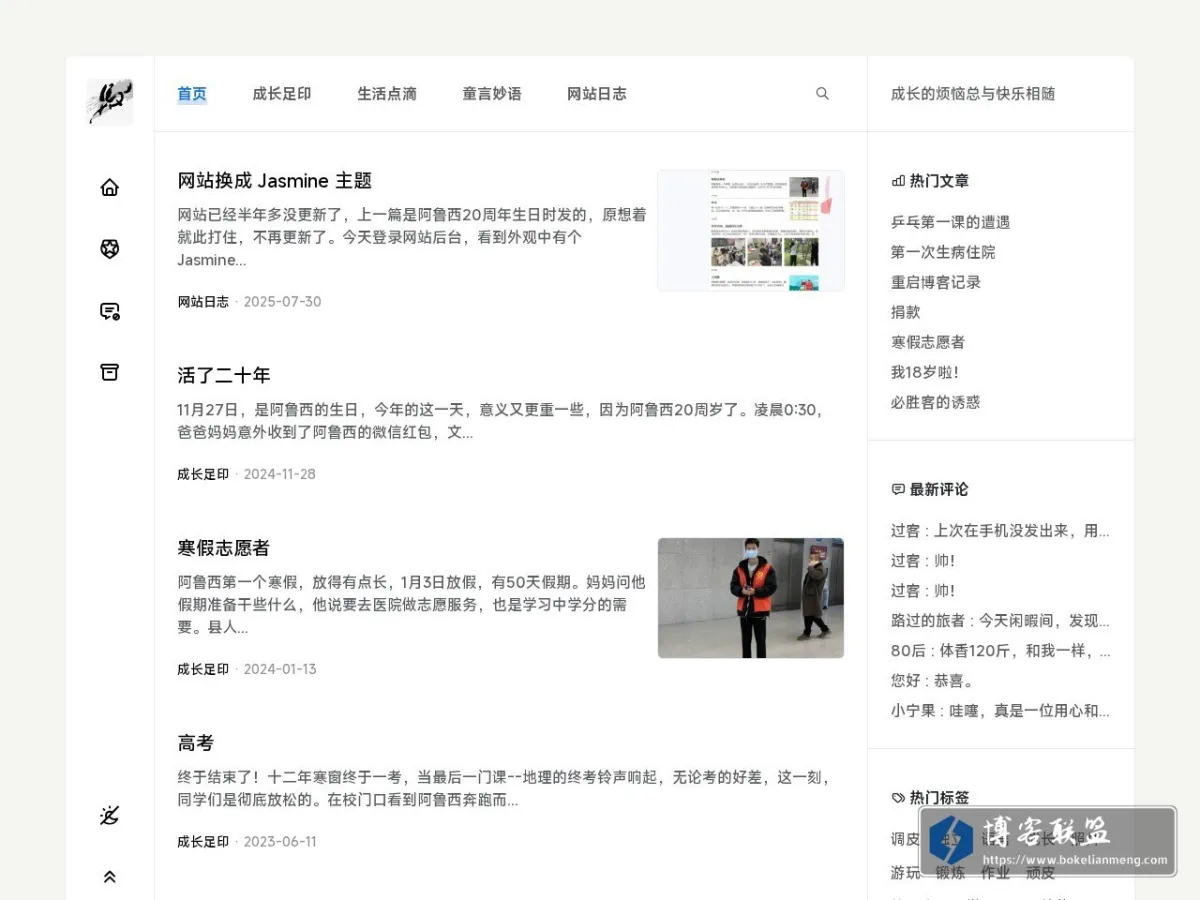1200x900 pixels.
Task: Select the 生活点滴 nav tab
Action: coord(387,94)
